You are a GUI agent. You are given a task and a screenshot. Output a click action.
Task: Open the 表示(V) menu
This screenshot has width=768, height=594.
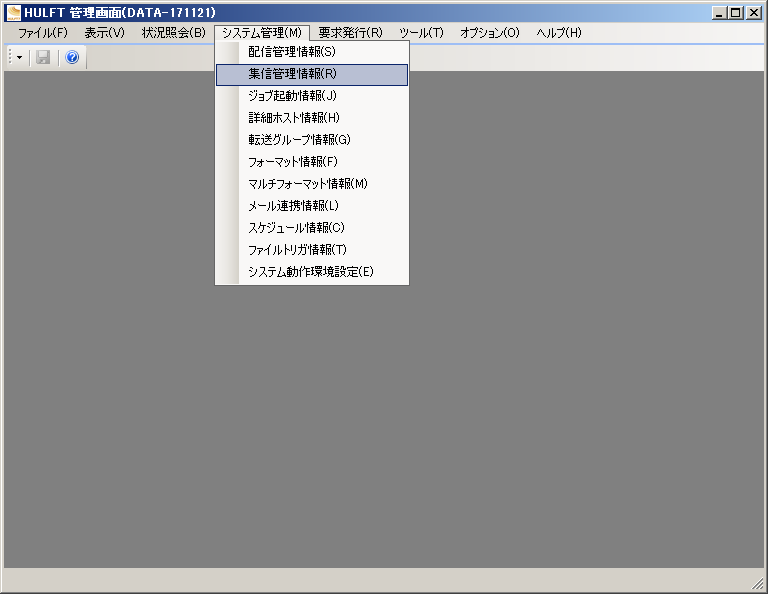[x=104, y=33]
